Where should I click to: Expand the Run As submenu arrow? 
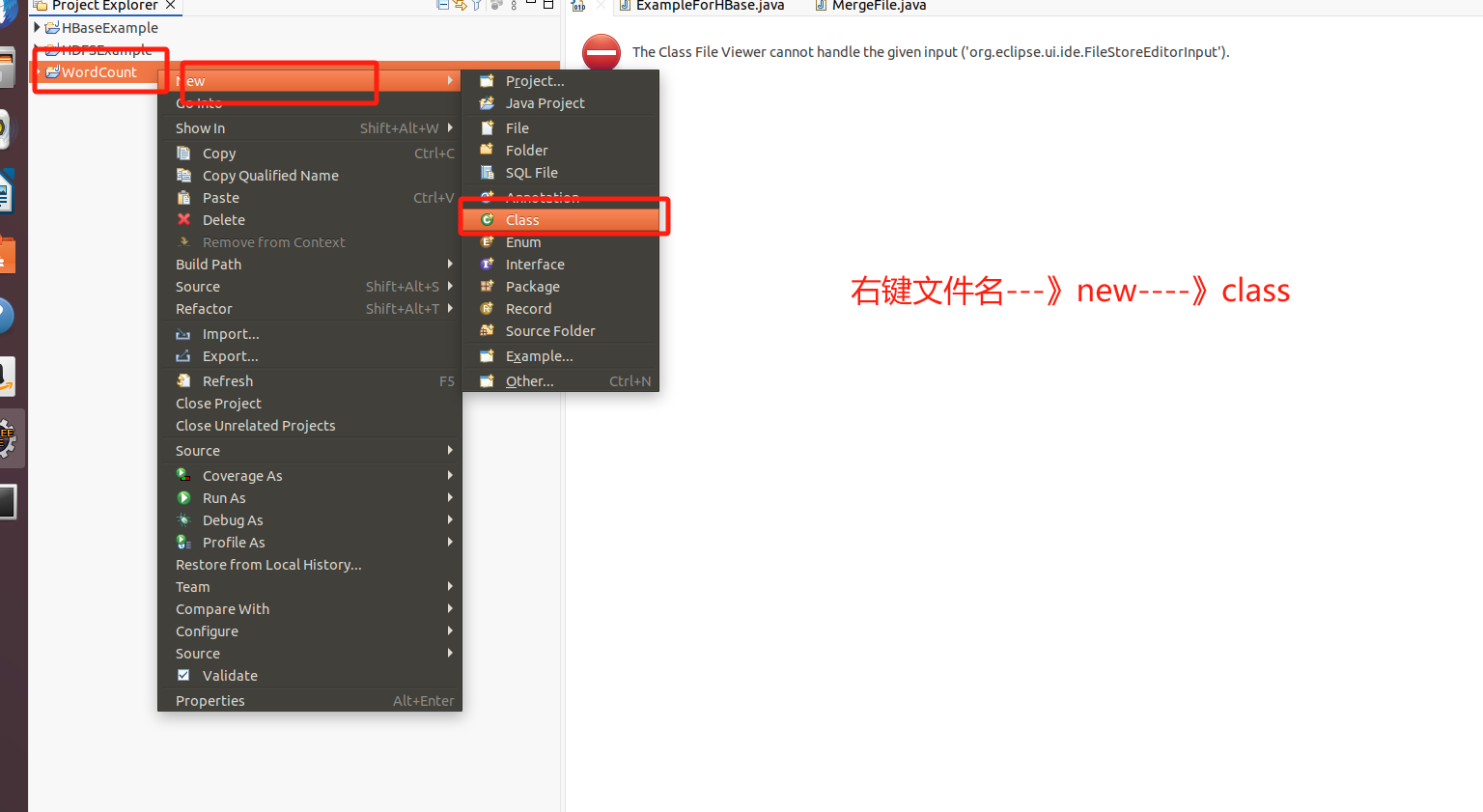click(x=450, y=497)
